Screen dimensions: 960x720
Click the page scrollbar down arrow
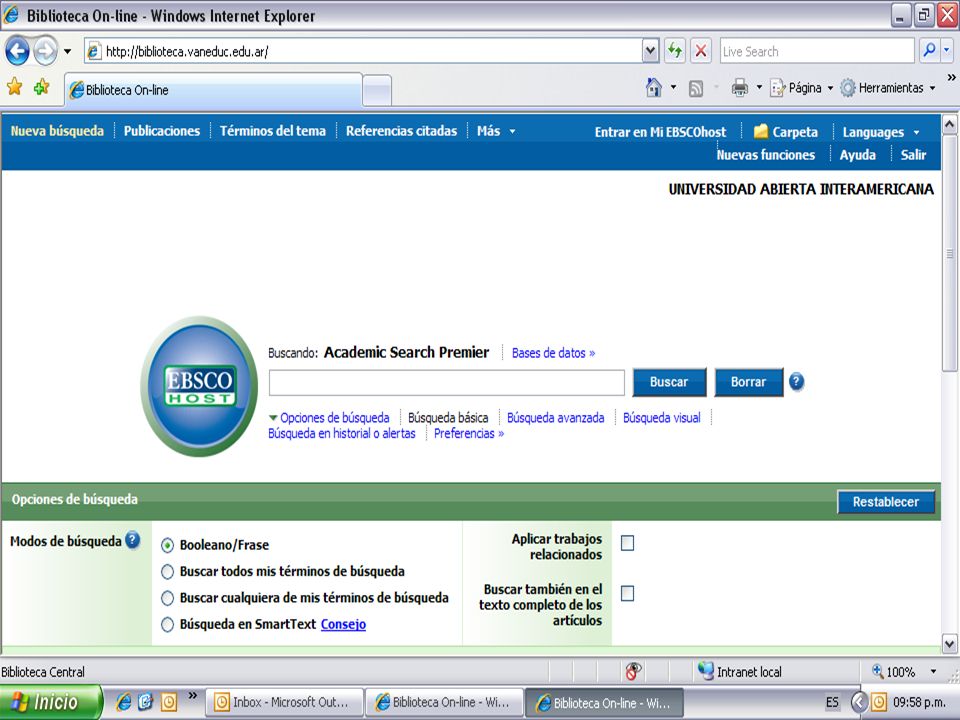coord(950,643)
